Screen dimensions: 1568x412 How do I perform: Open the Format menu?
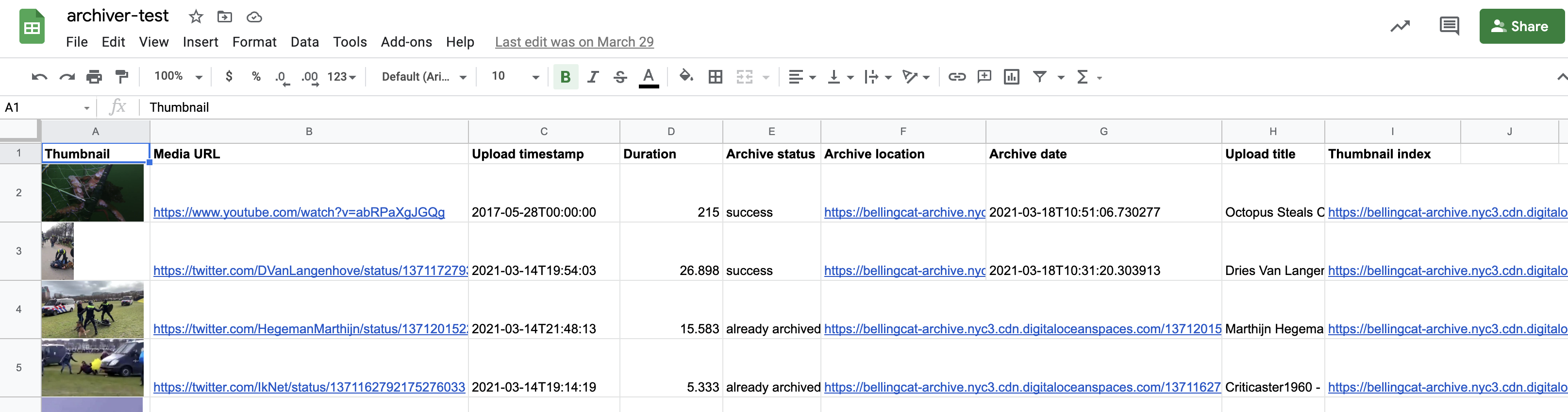click(x=254, y=42)
